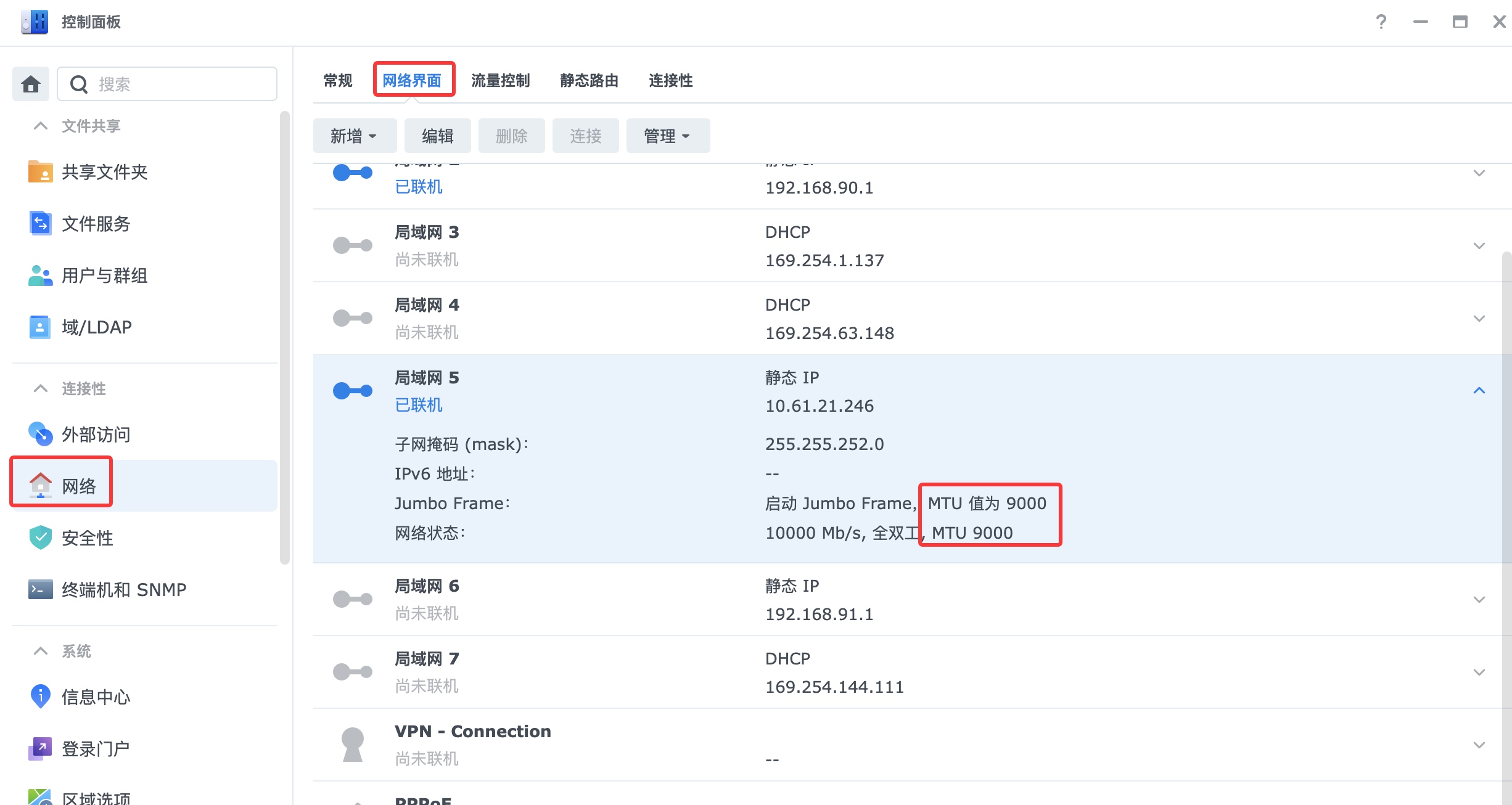The width and height of the screenshot is (1512, 805).
Task: Open Domain/LDAP (域/LDAP) settings
Action: click(96, 327)
